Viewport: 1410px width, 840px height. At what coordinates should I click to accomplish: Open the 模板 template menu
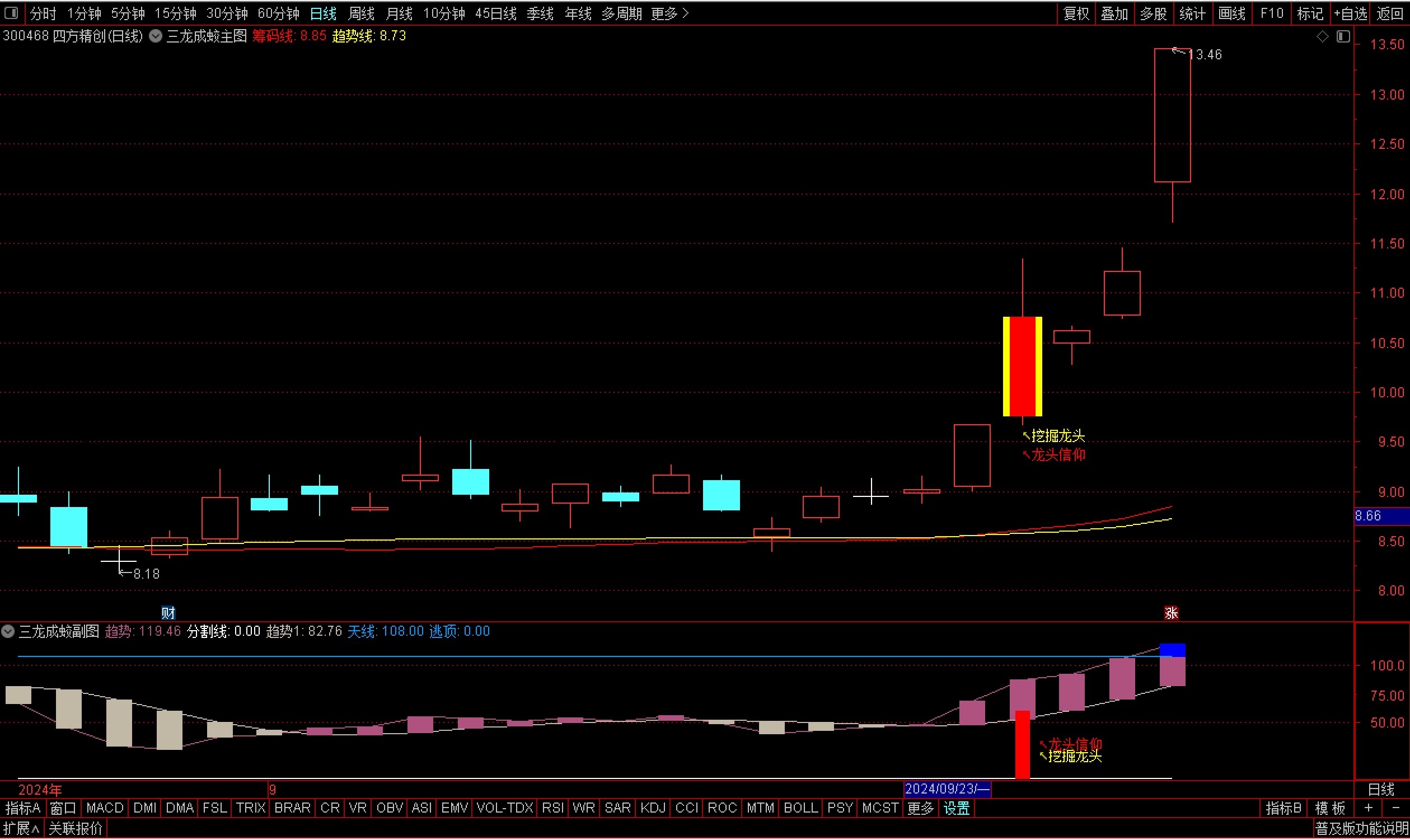tap(1330, 809)
